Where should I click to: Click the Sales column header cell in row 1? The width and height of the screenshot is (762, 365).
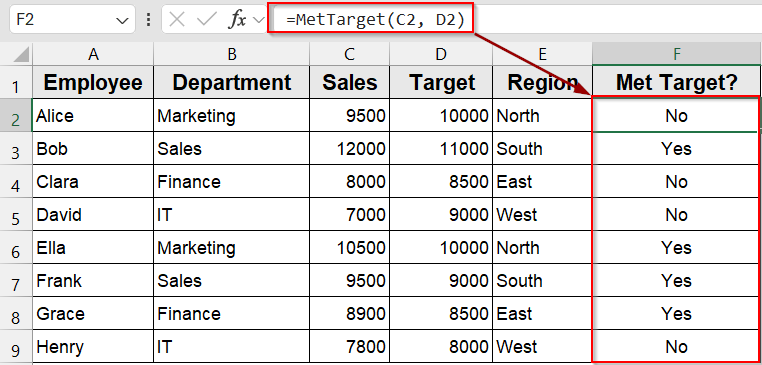(x=349, y=83)
